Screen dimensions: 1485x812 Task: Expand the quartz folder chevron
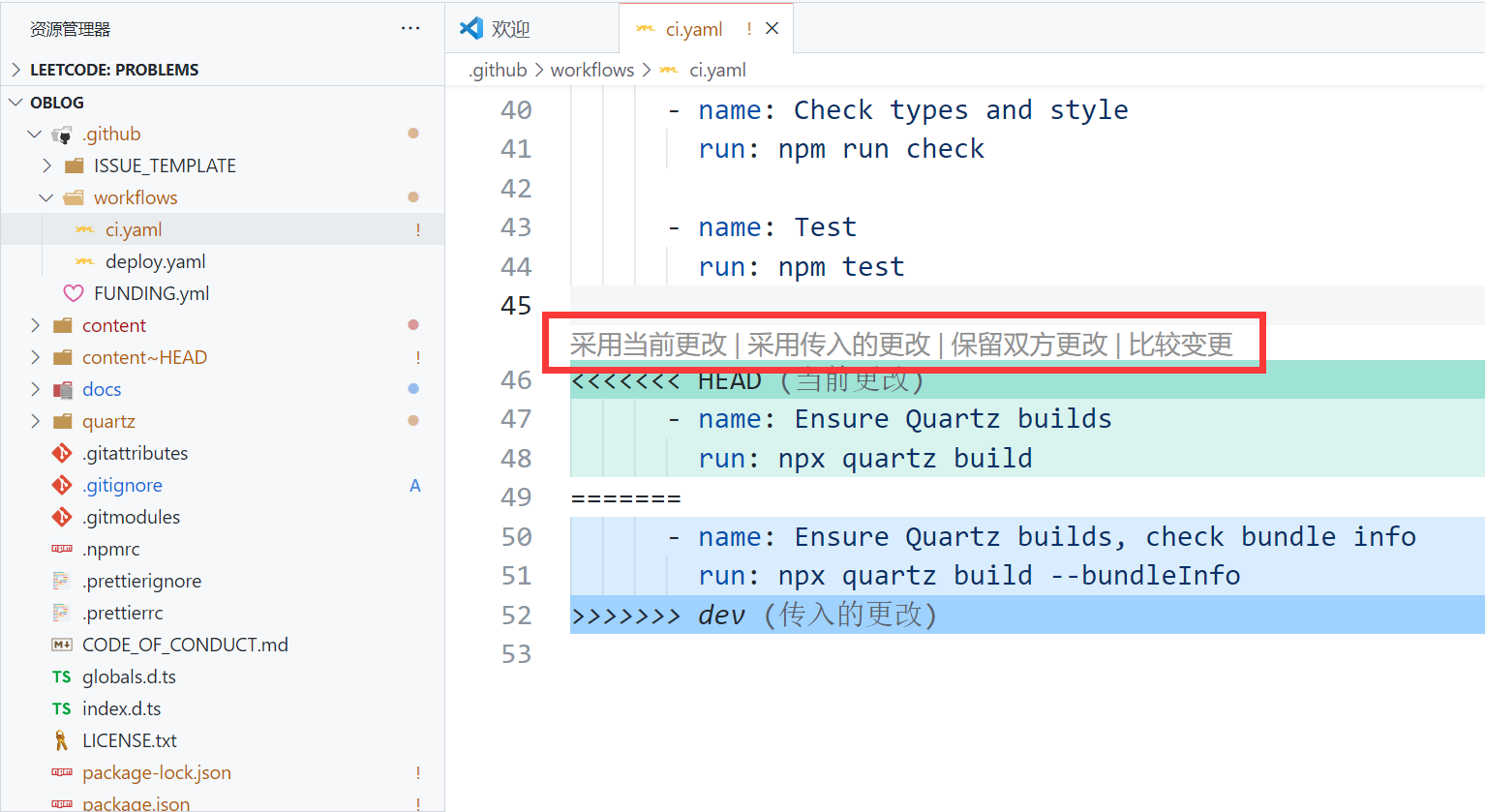tap(35, 421)
